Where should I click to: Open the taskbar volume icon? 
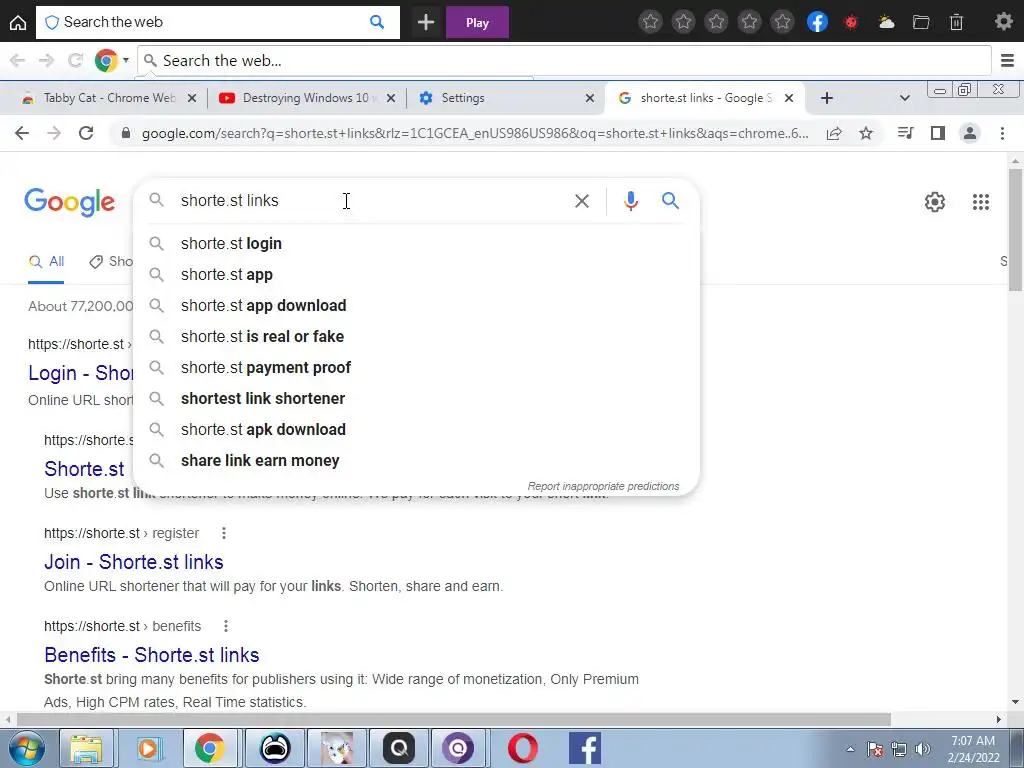[922, 749]
